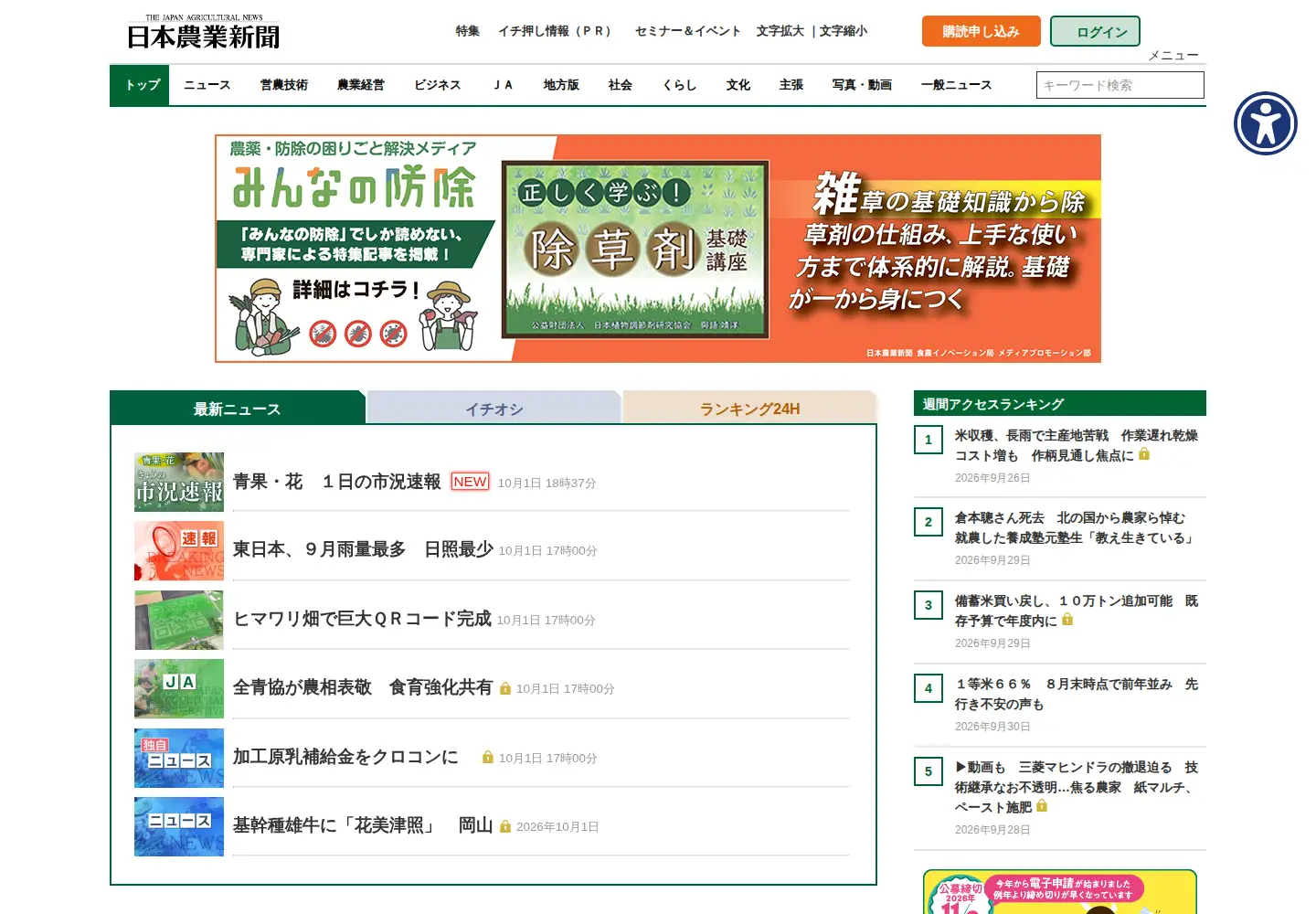Click the 購読申し込み subscribe button
This screenshot has width=1316, height=914.
(x=982, y=31)
